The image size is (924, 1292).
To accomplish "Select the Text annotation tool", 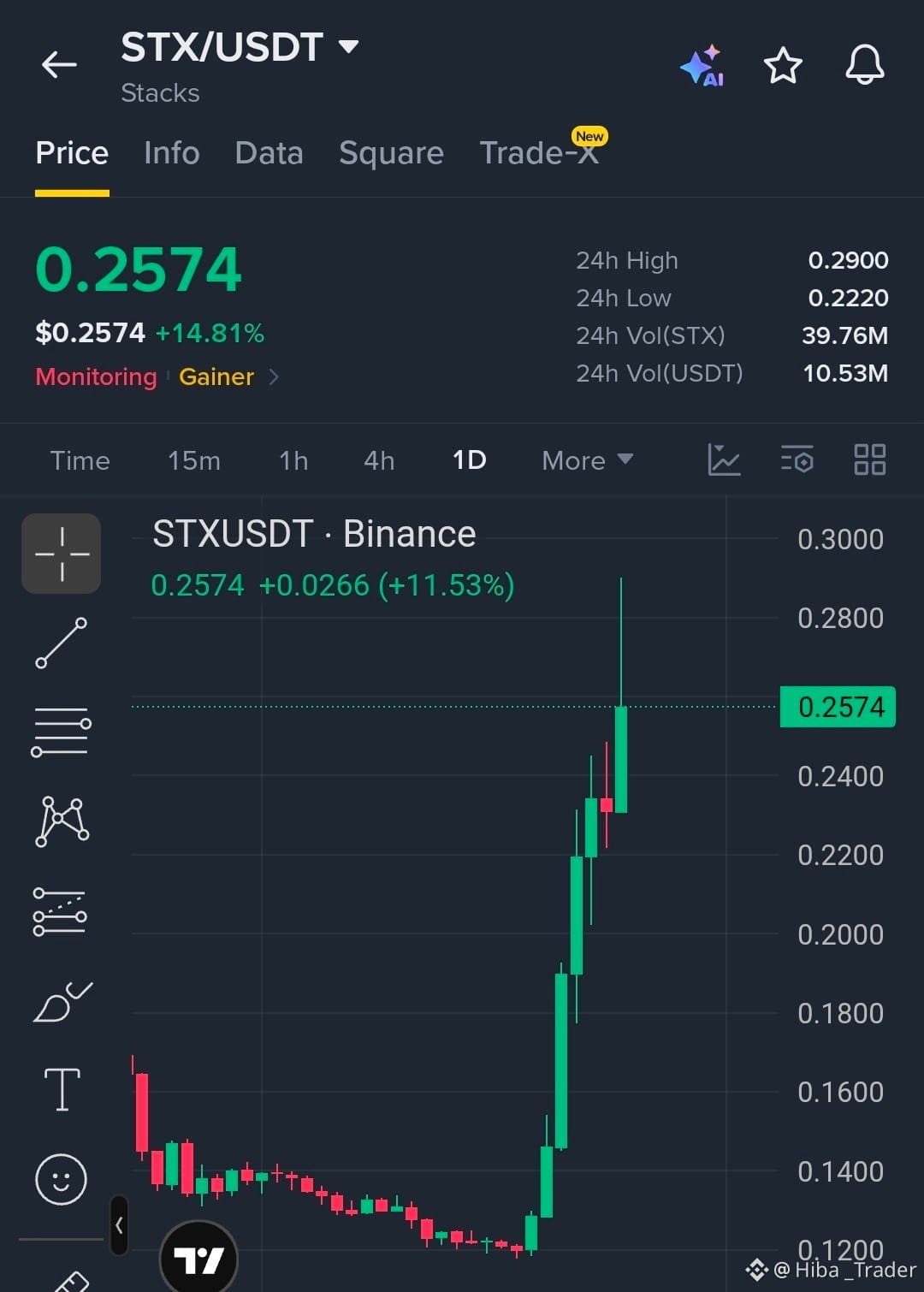I will [62, 1090].
